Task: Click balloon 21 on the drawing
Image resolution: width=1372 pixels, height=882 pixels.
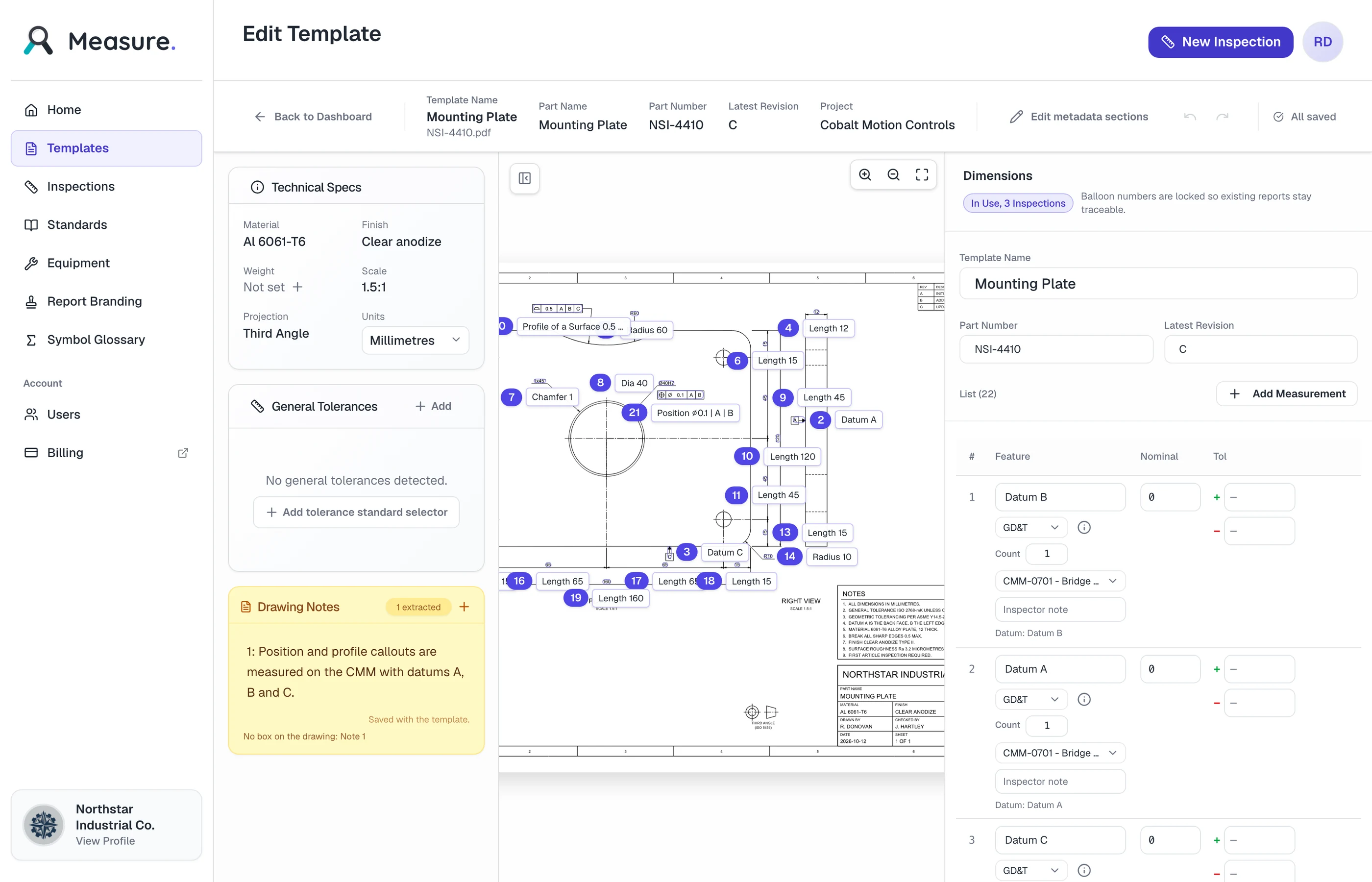Action: point(635,413)
